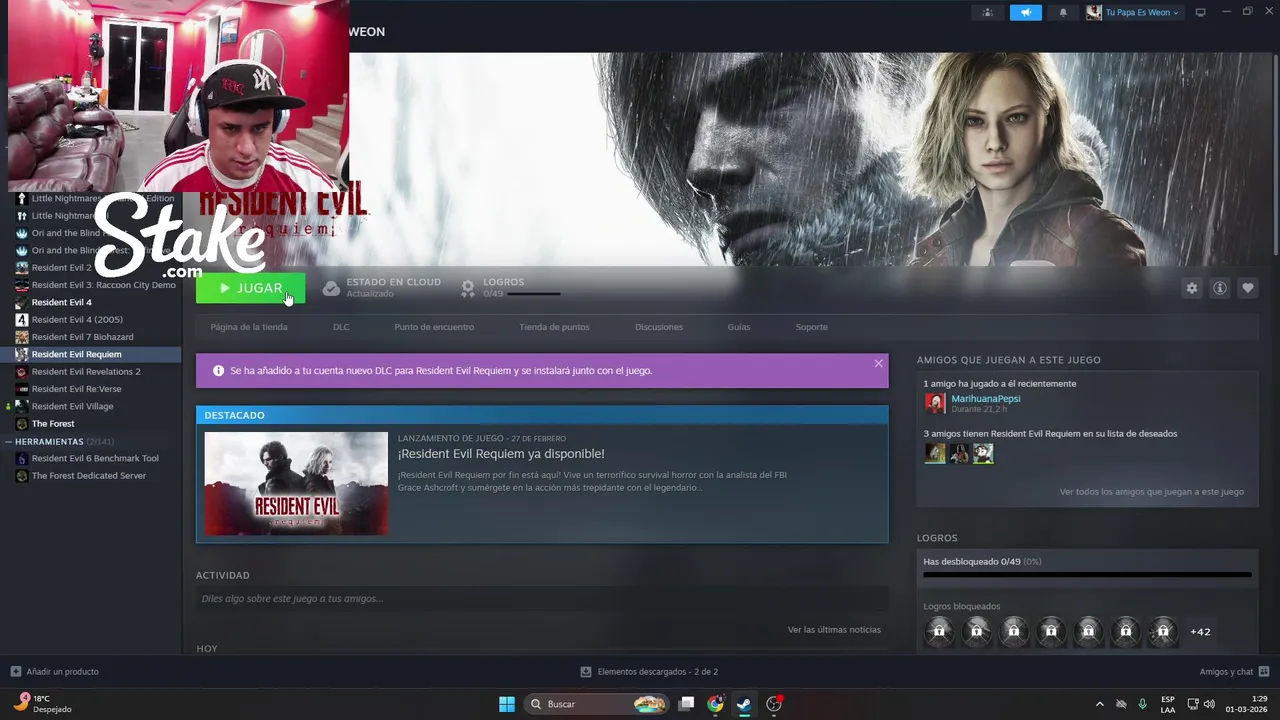Dismiss the purple DLC notification banner
This screenshot has width=1280, height=720.
pyautogui.click(x=878, y=363)
